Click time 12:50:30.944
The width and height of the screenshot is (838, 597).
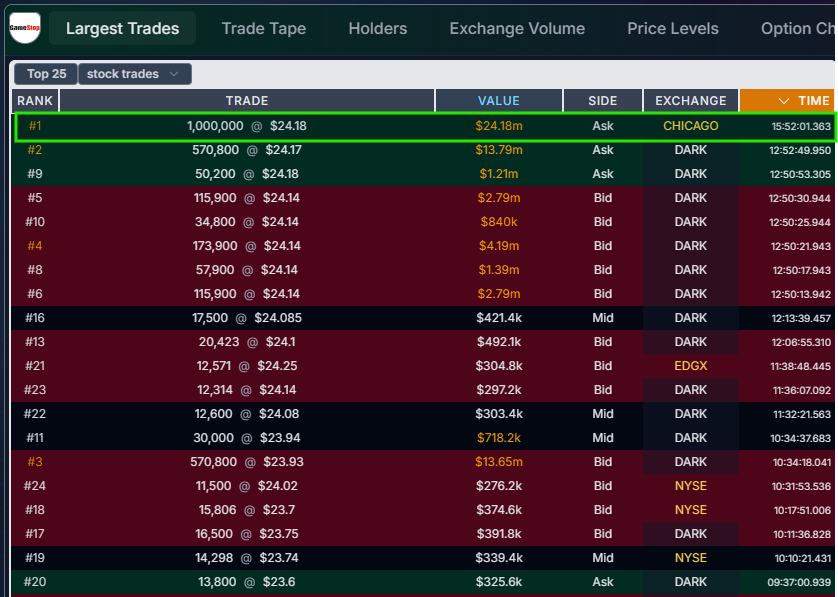[x=800, y=199]
